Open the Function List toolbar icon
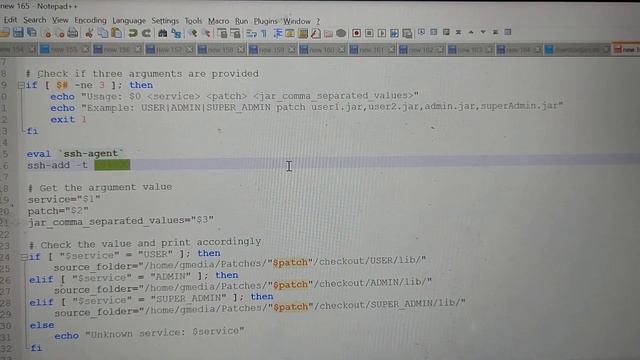The image size is (640, 360). coord(316,33)
